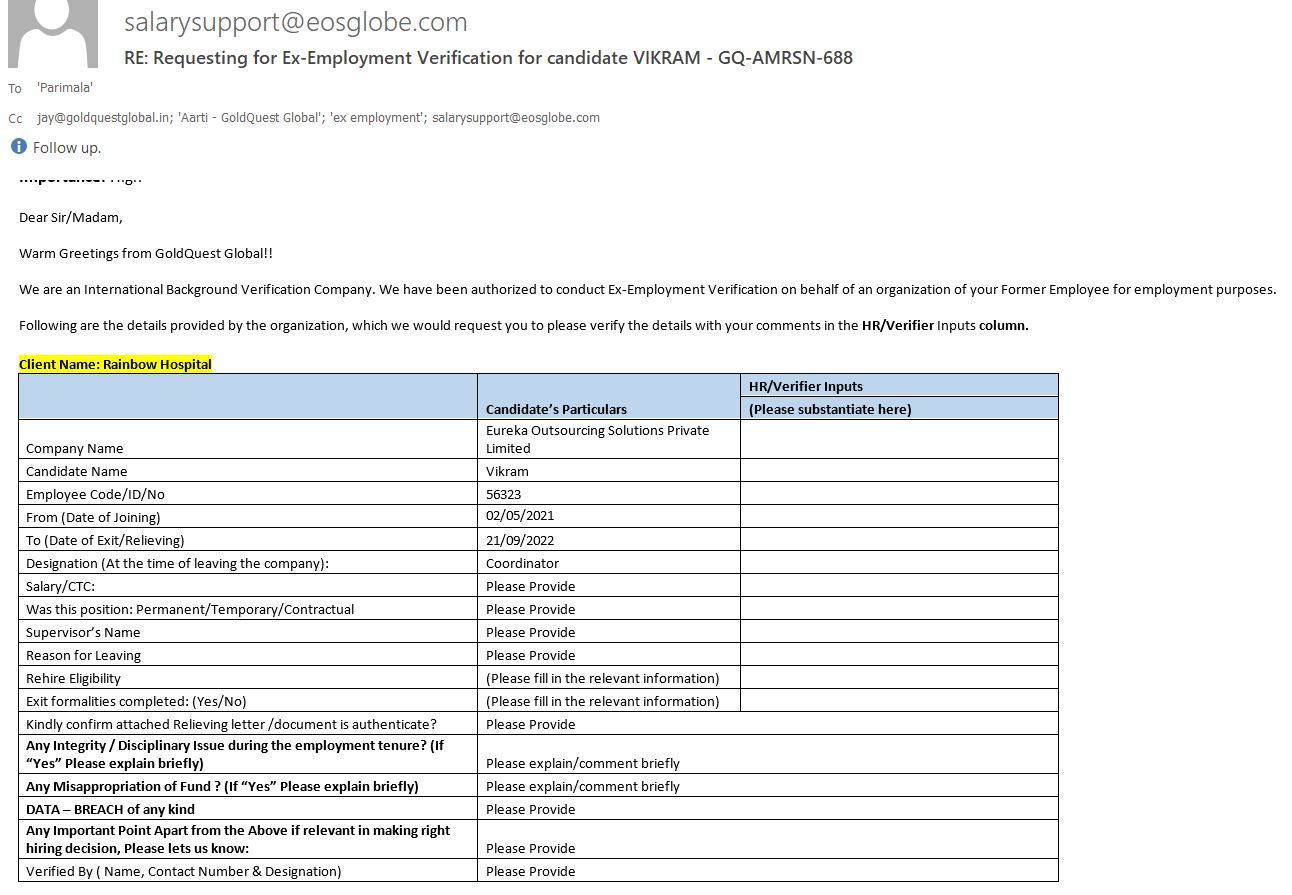
Task: Click the empty HR/Verifier Inputs cell for Employee Code
Action: click(x=899, y=493)
